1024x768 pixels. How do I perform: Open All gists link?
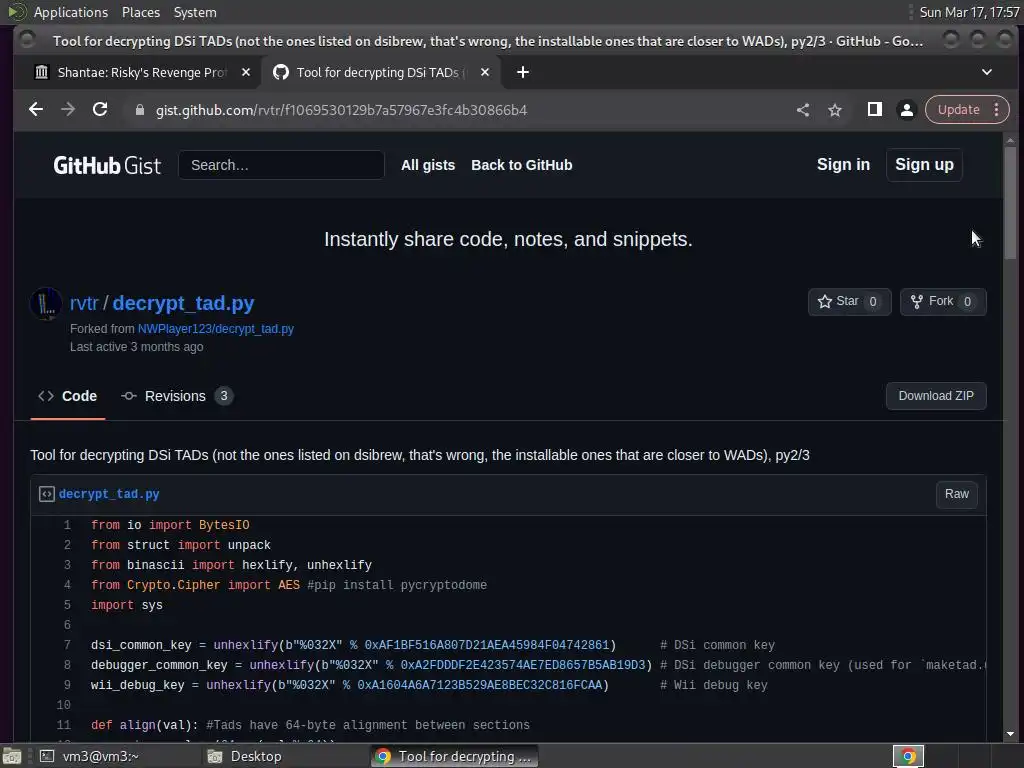428,165
